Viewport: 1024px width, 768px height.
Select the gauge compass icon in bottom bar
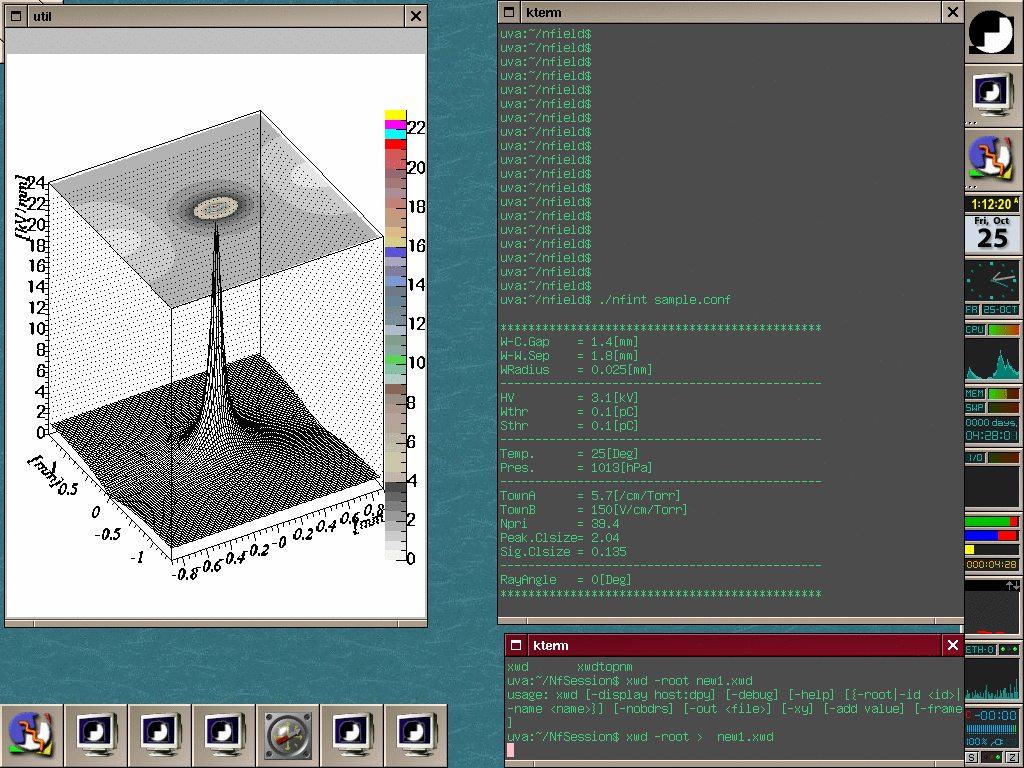click(x=288, y=736)
